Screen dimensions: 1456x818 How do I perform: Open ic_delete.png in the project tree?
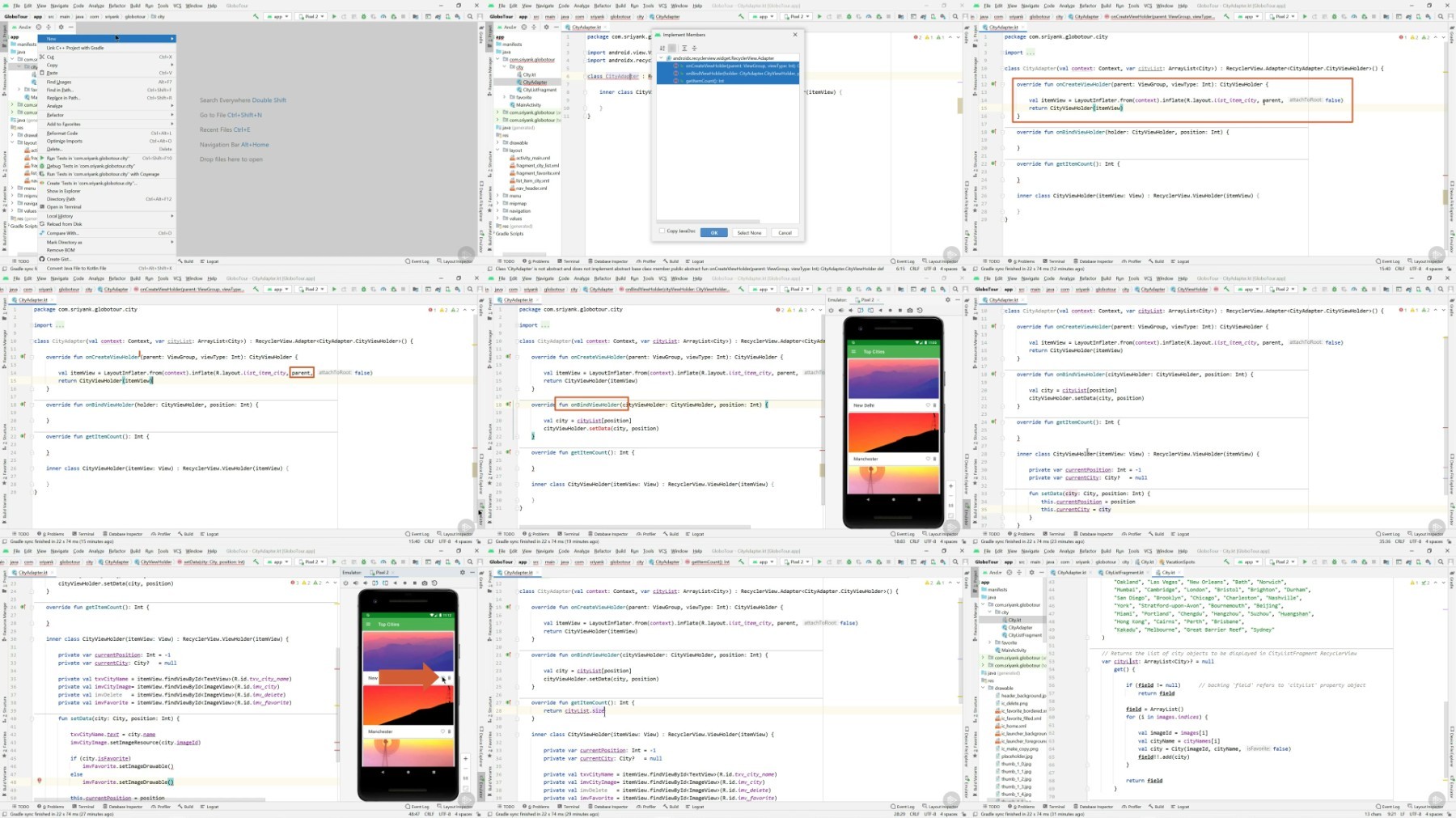(1014, 703)
